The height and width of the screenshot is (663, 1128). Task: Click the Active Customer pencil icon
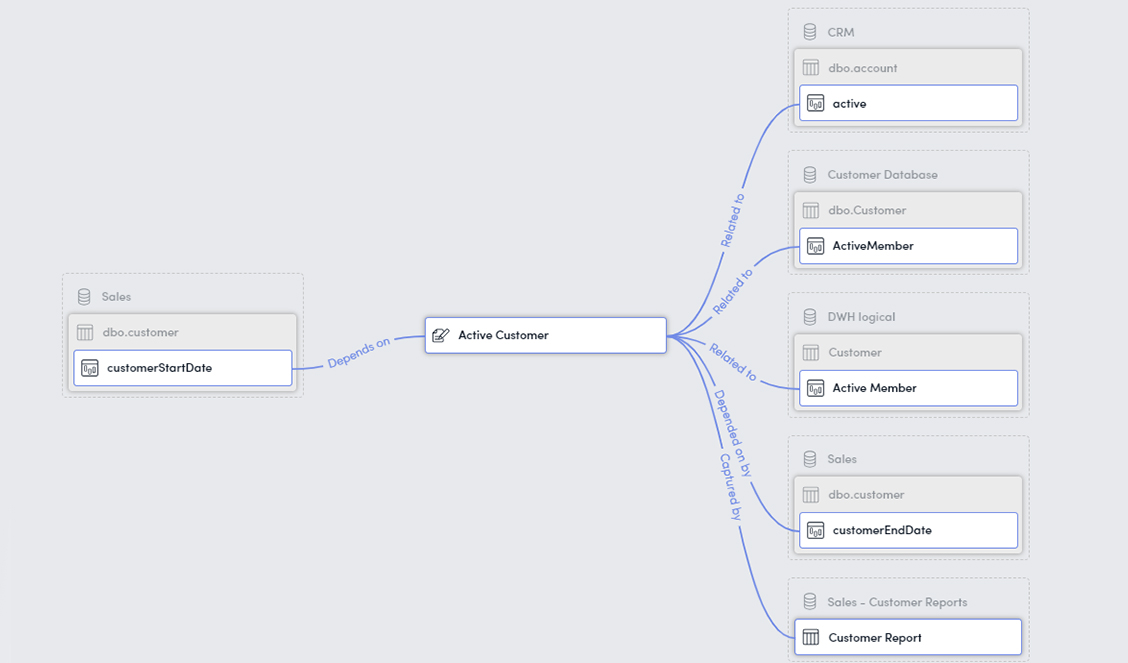[x=440, y=335]
